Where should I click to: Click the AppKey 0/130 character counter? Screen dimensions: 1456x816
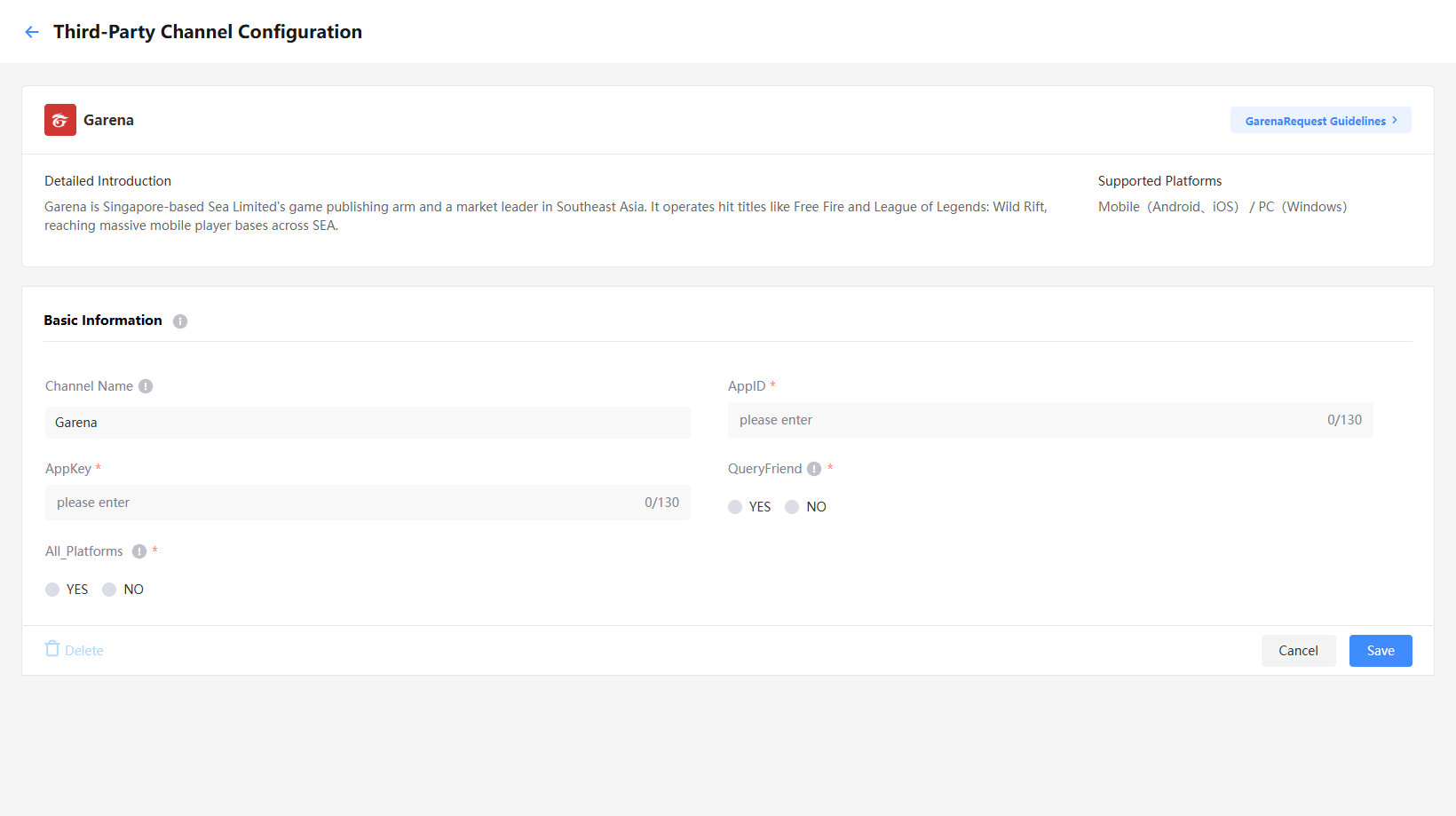coord(661,503)
